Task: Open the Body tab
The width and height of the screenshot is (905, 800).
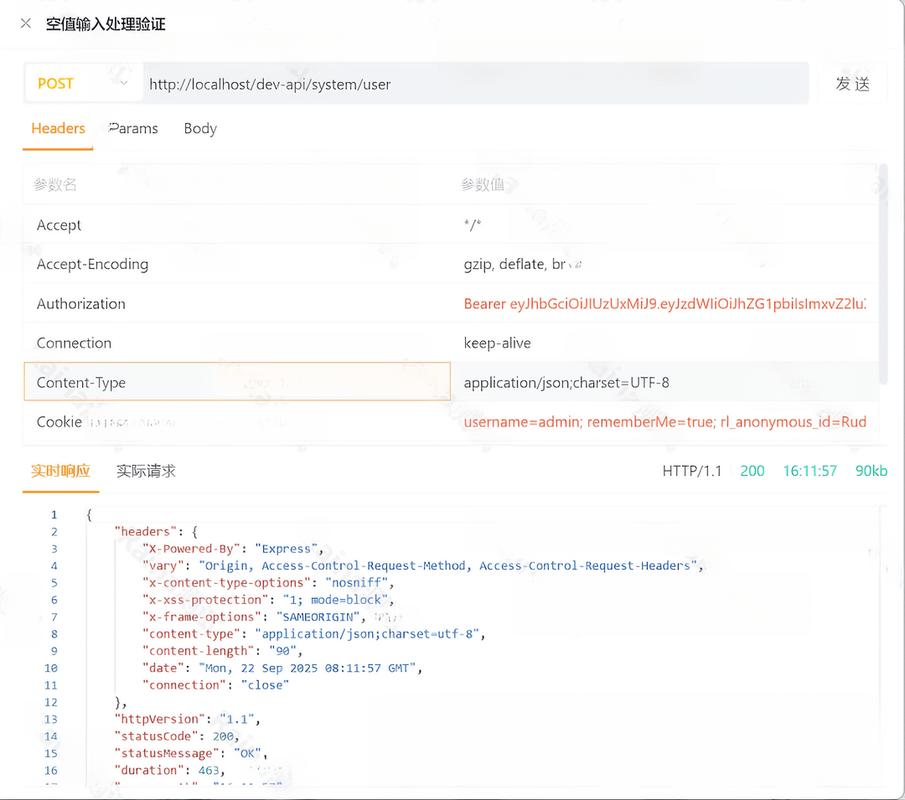Action: 200,128
